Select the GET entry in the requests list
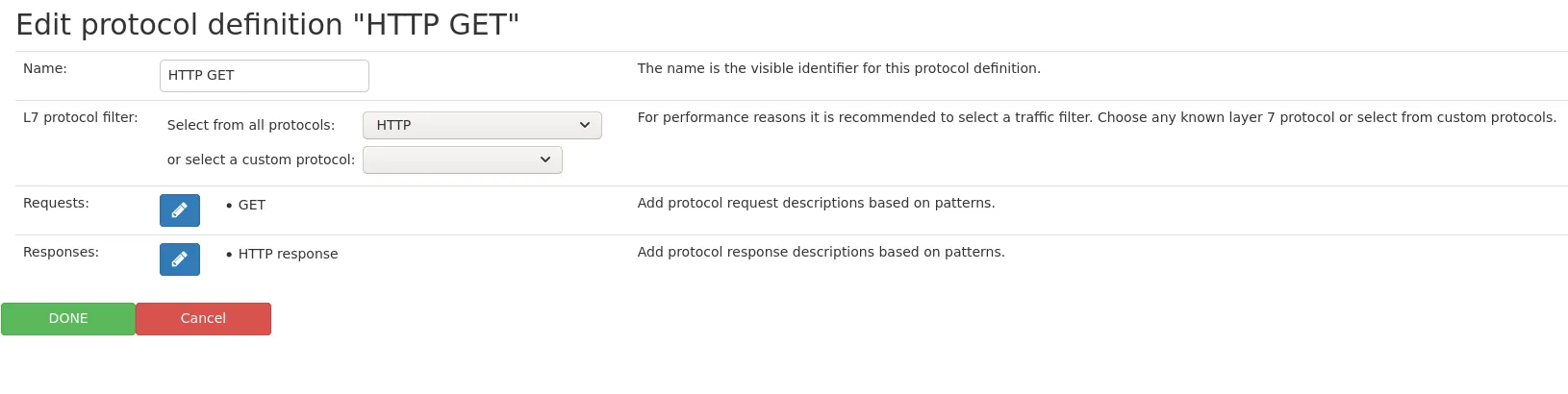The width and height of the screenshot is (1568, 394). pos(252,206)
